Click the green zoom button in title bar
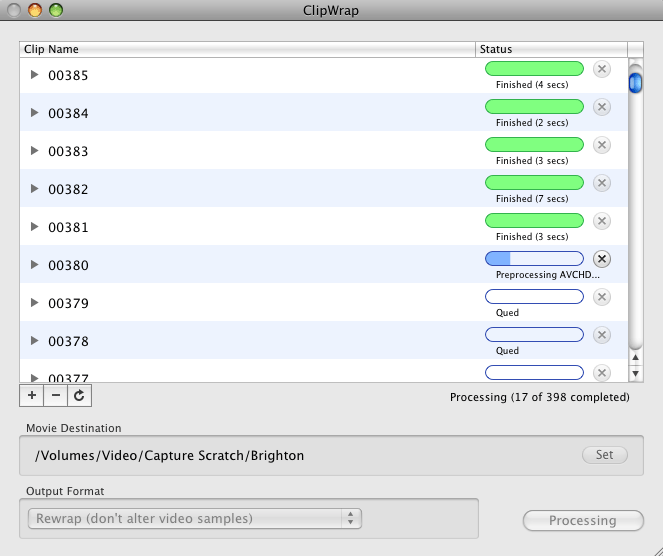This screenshot has width=663, height=556. coord(56,10)
